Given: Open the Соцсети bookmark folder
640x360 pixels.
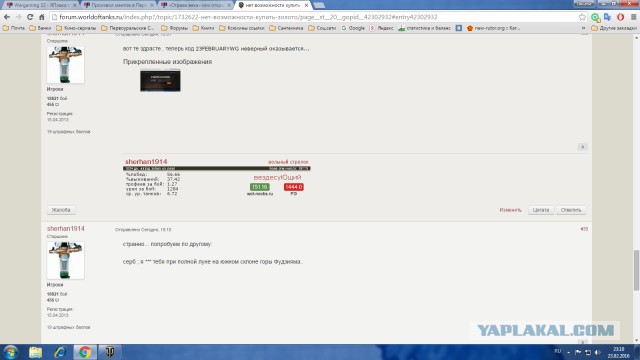Looking at the screenshot, I should click(x=322, y=28).
